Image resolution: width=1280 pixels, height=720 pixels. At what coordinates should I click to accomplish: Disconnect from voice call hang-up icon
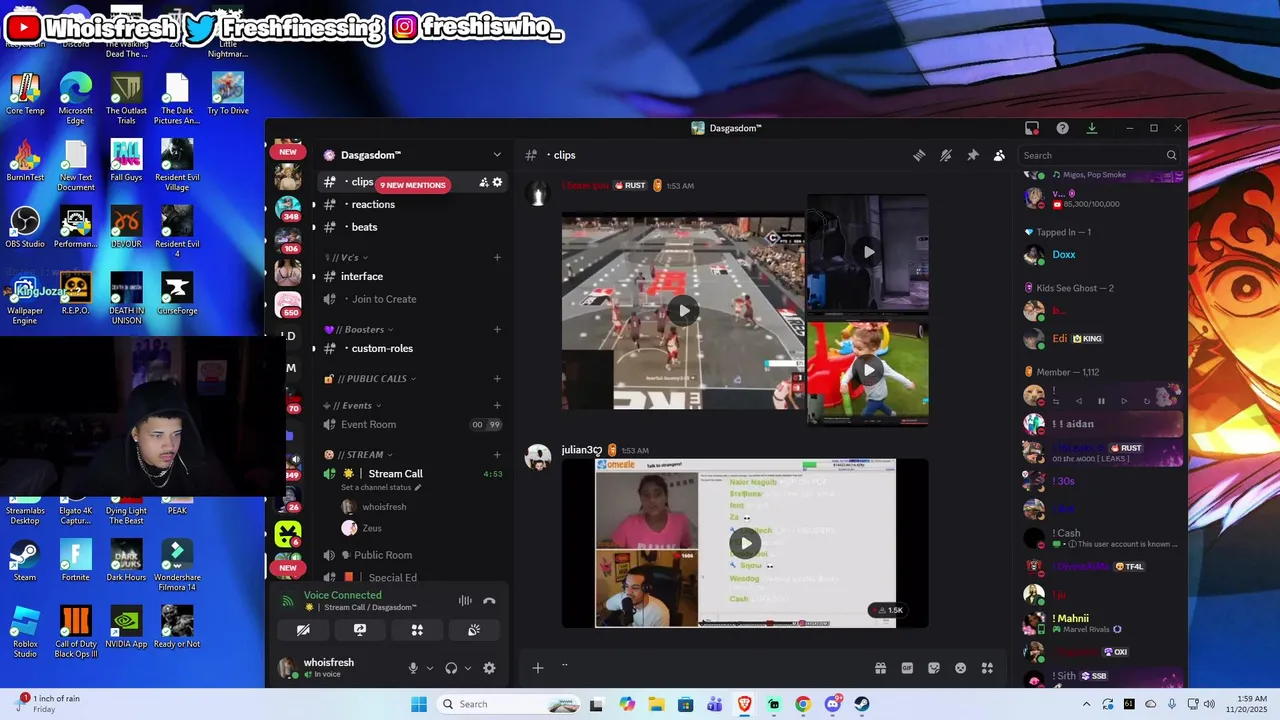pyautogui.click(x=489, y=601)
